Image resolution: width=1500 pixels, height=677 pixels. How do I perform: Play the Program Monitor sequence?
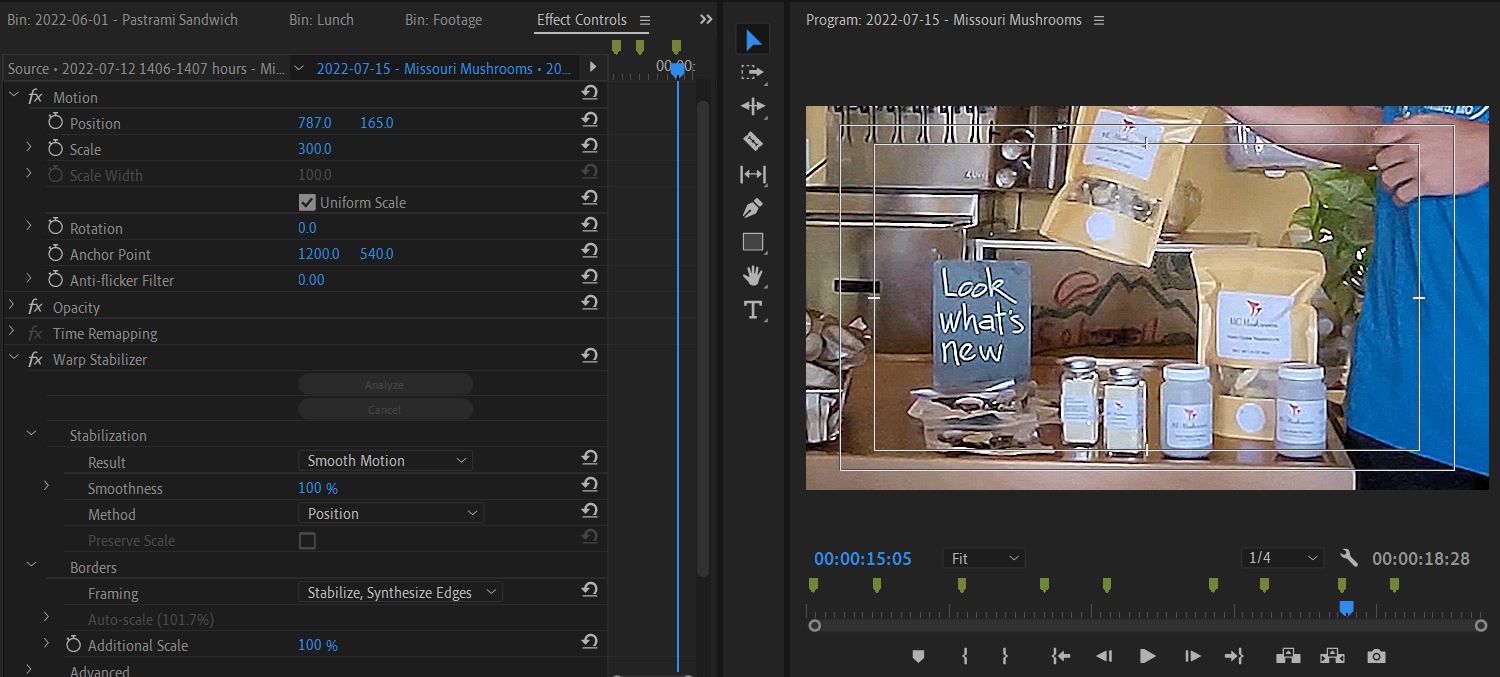(x=1147, y=656)
